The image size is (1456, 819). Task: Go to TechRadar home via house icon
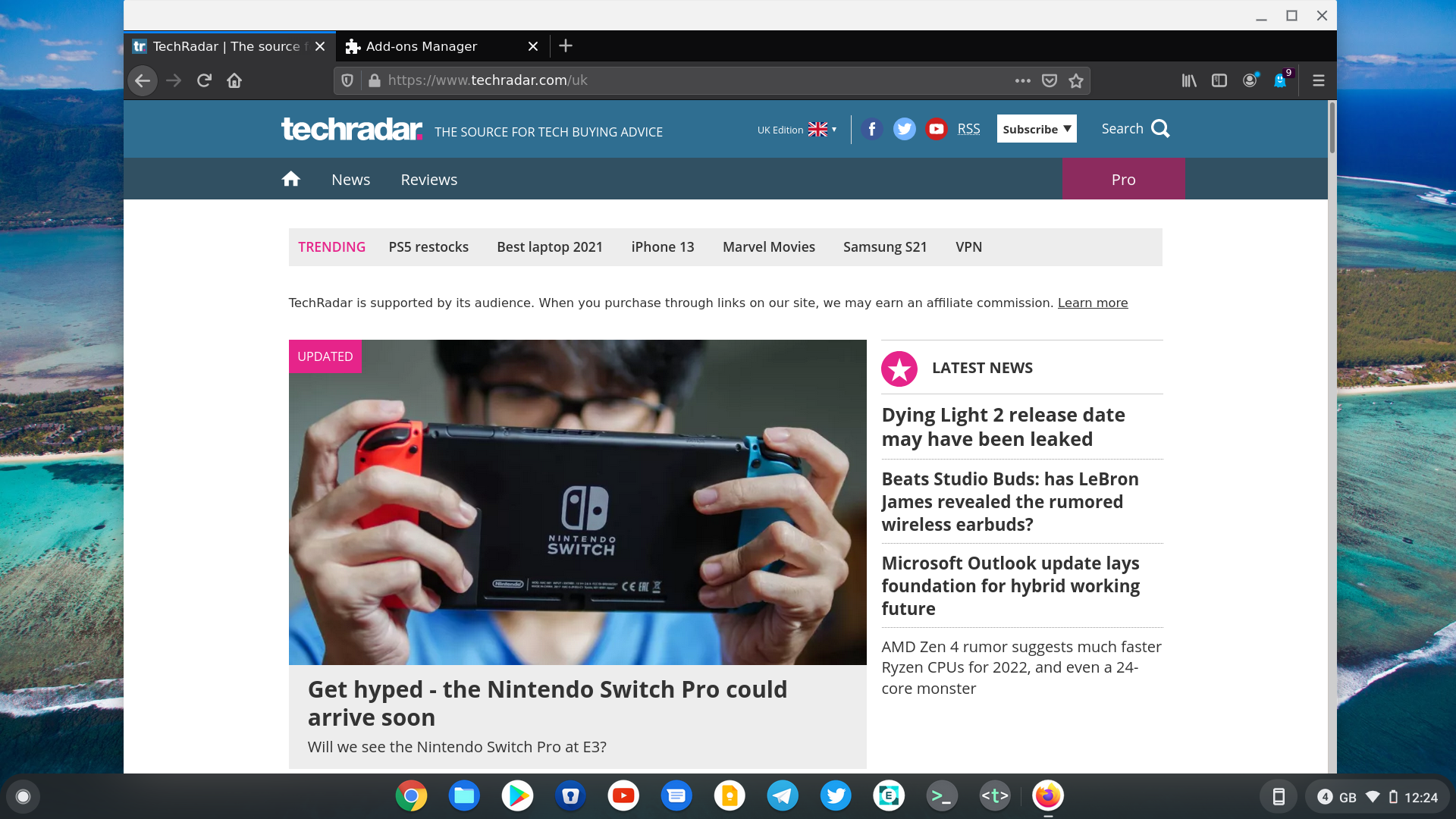pyautogui.click(x=291, y=179)
